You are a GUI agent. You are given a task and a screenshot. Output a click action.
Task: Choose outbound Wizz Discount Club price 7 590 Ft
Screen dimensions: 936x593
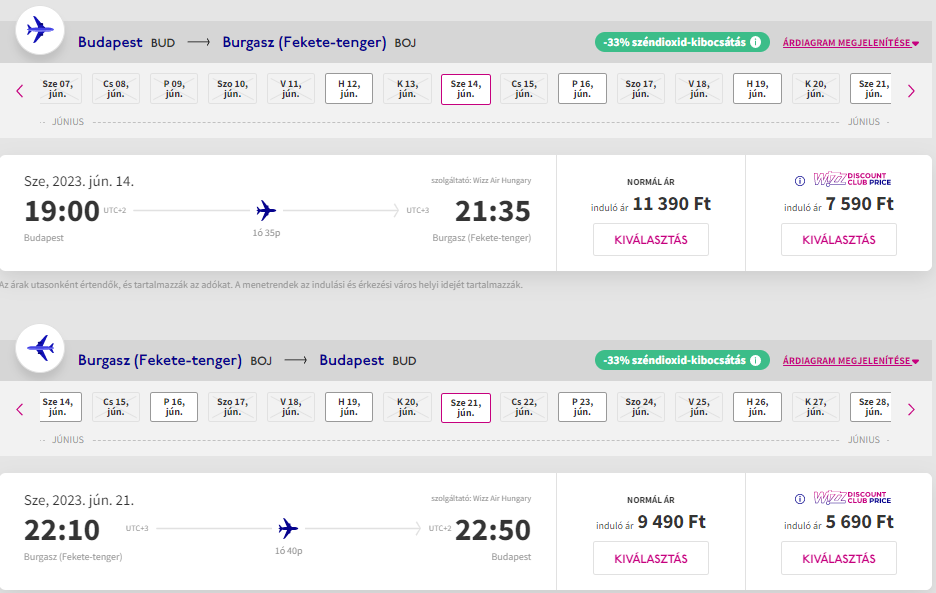[x=839, y=239]
